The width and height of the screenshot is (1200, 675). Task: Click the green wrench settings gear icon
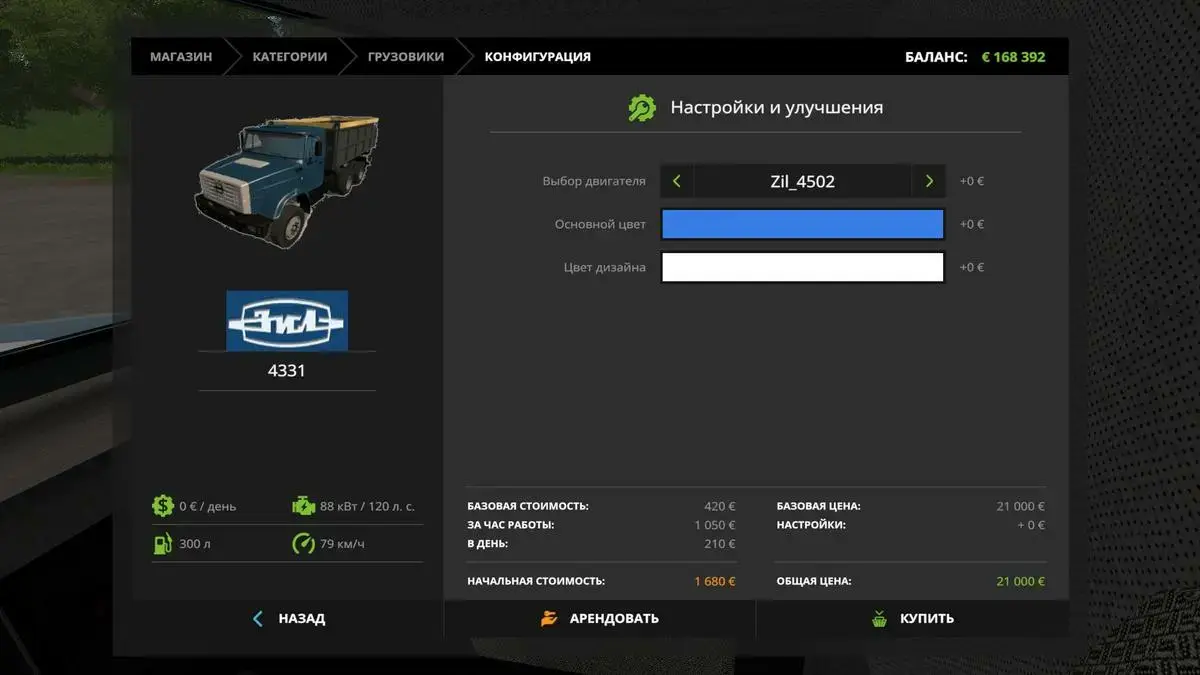[641, 108]
